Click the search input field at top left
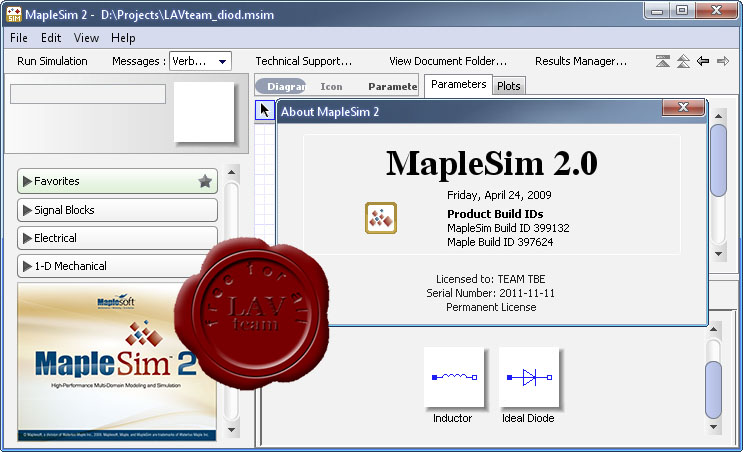This screenshot has height=452, width=743. (x=88, y=94)
